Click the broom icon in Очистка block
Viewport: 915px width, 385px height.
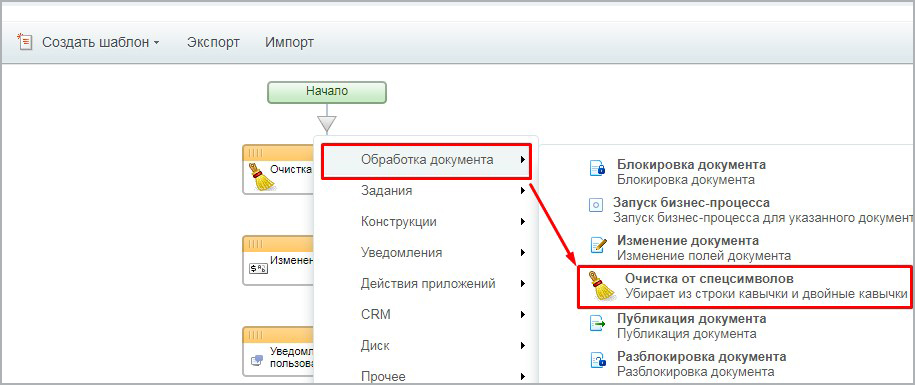261,176
